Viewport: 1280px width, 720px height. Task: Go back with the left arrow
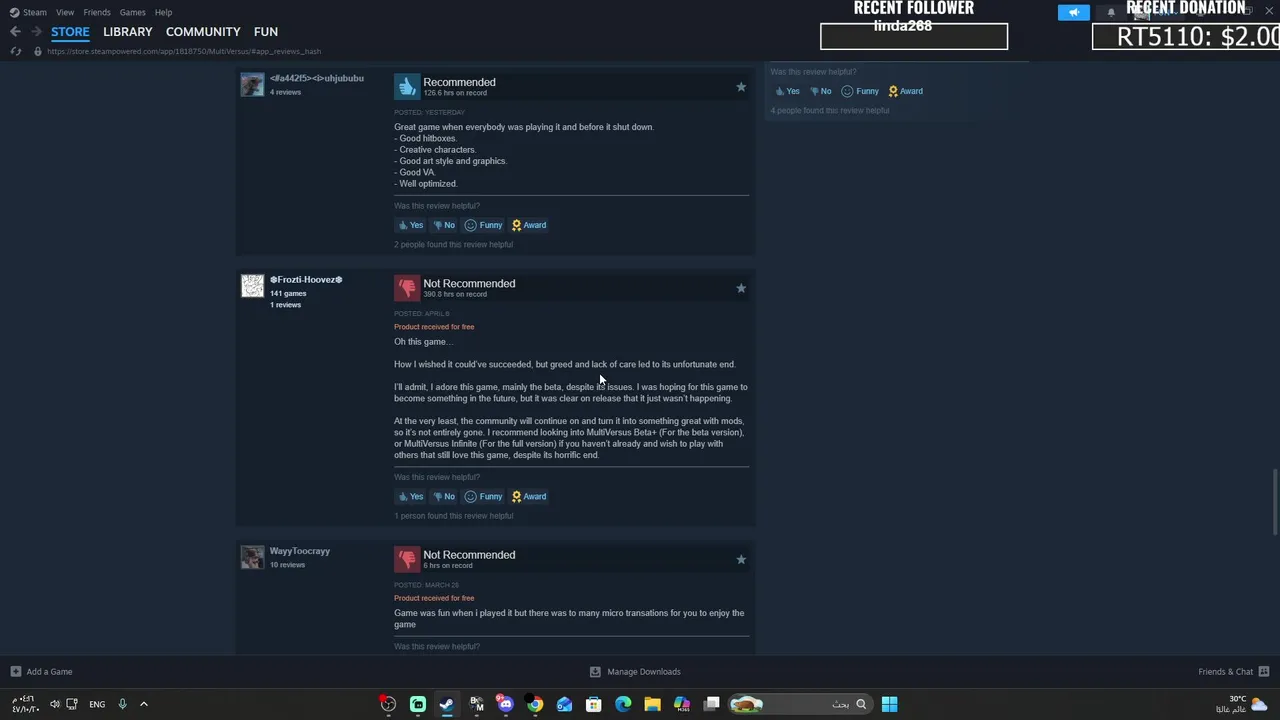click(15, 32)
